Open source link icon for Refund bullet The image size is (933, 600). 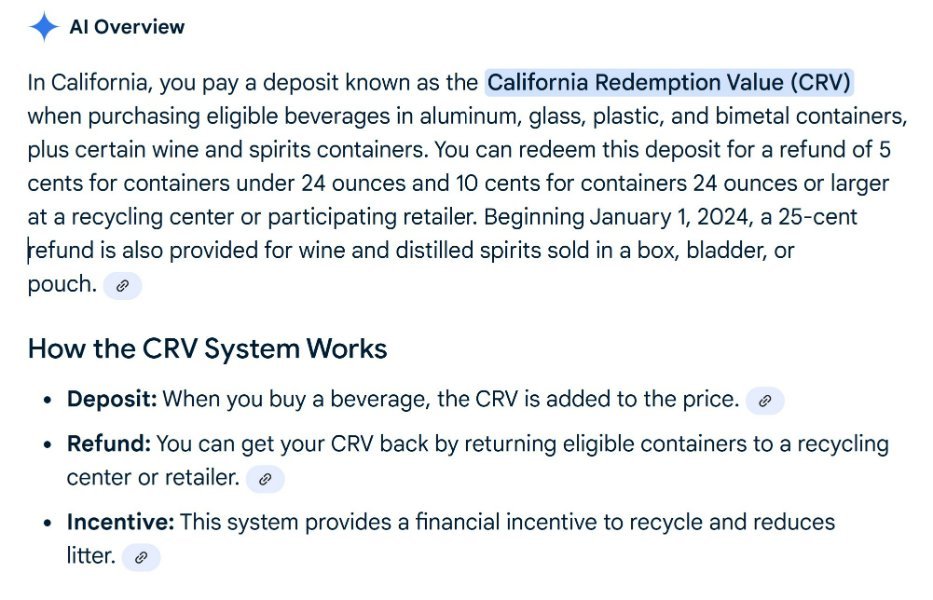265,479
